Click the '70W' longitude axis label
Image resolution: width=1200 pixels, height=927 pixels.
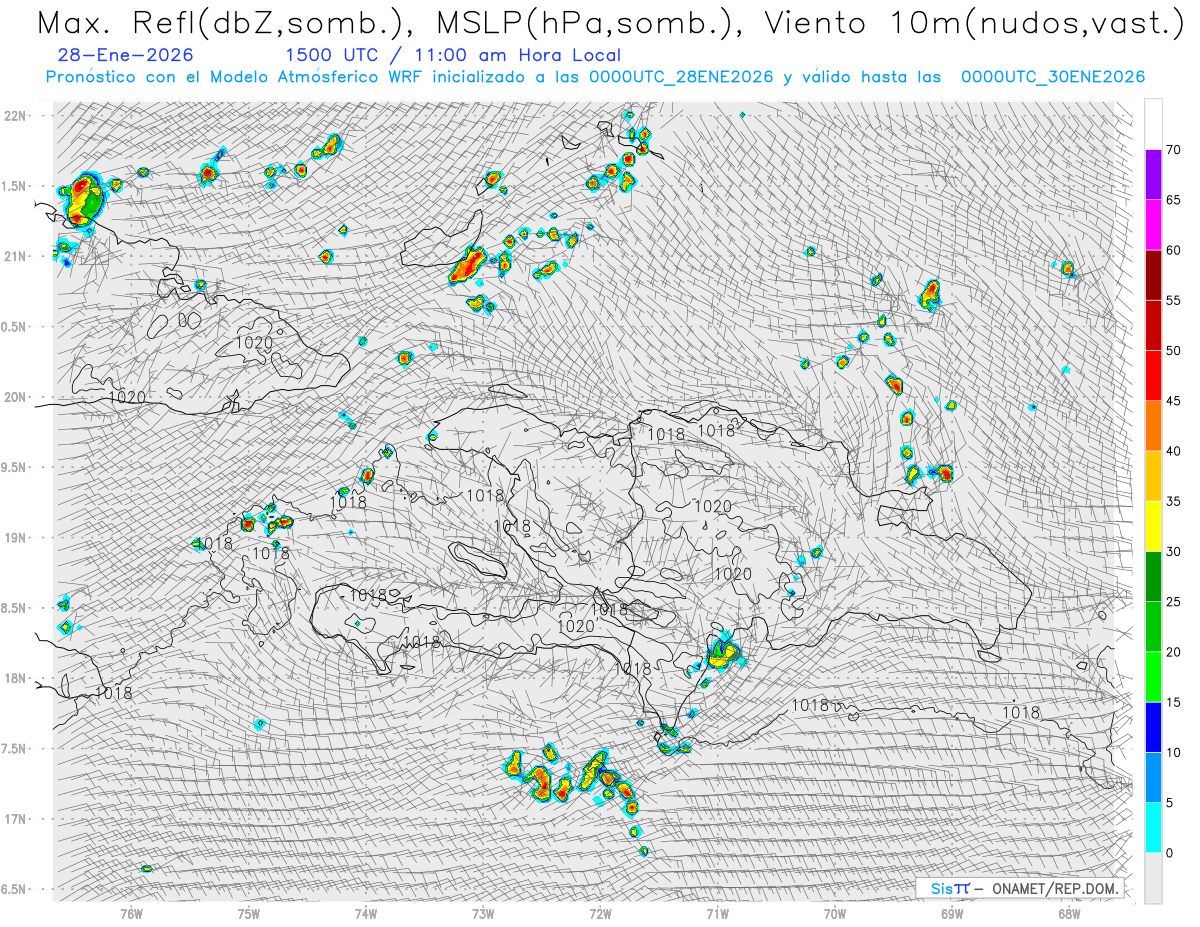point(835,913)
